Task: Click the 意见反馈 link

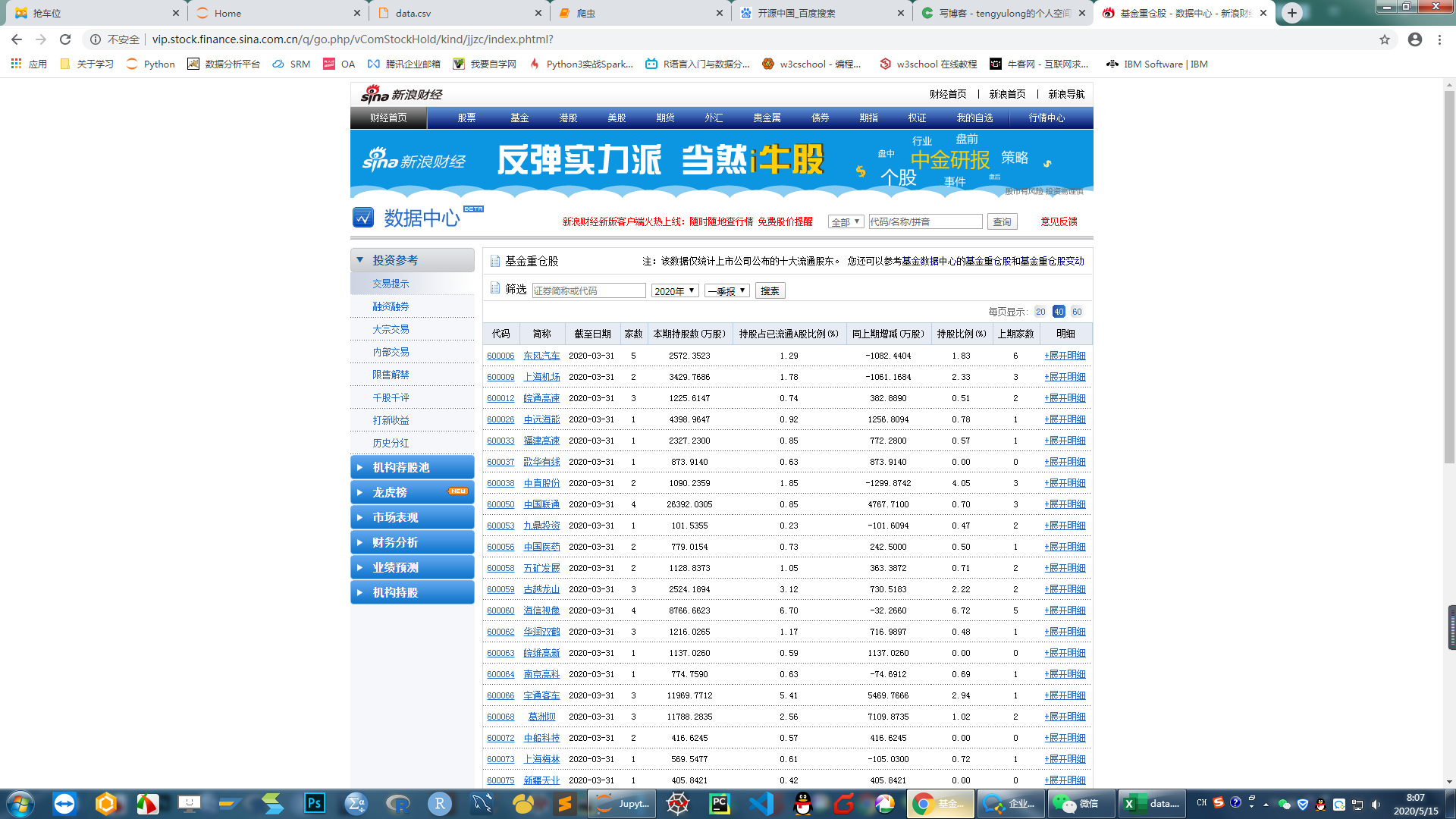Action: coord(1059,221)
